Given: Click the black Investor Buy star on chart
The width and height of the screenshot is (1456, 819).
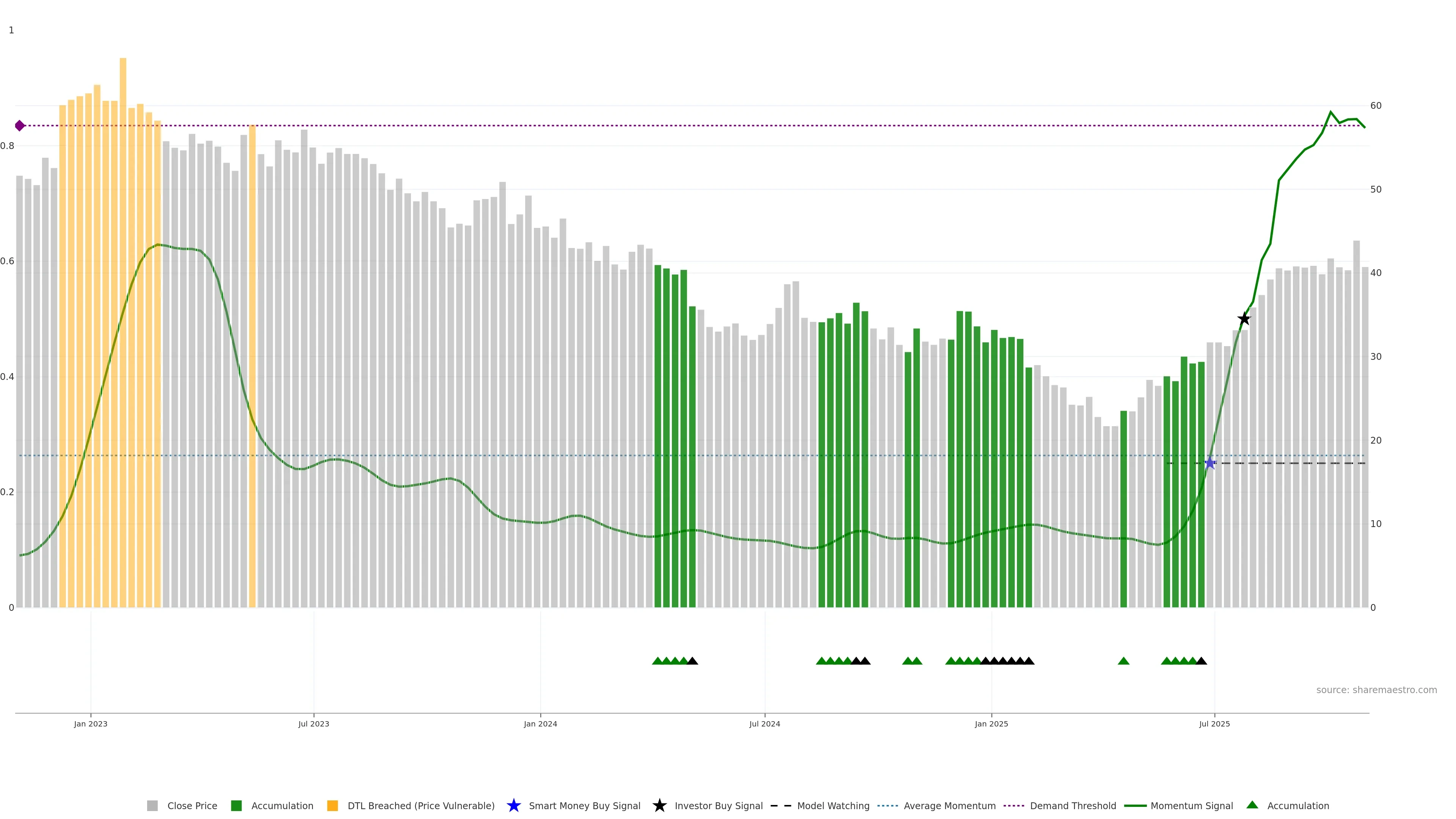Looking at the screenshot, I should (1244, 319).
